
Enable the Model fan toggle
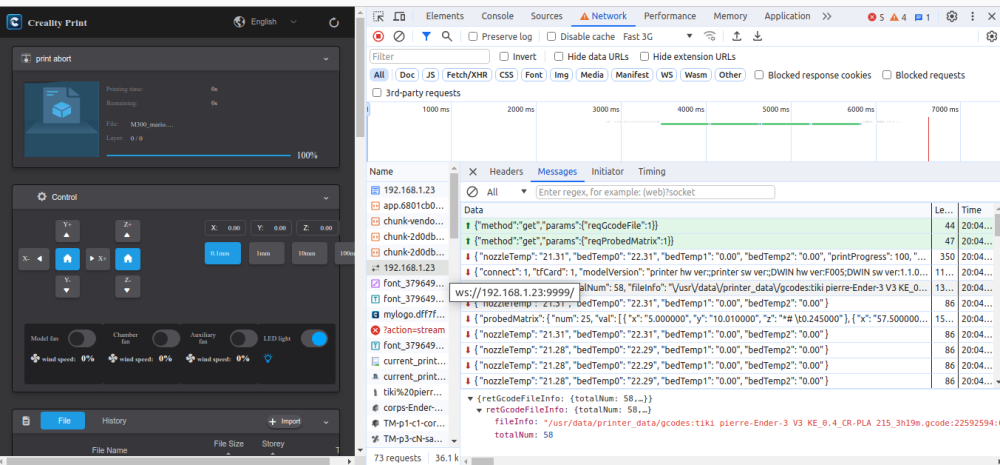pos(82,339)
